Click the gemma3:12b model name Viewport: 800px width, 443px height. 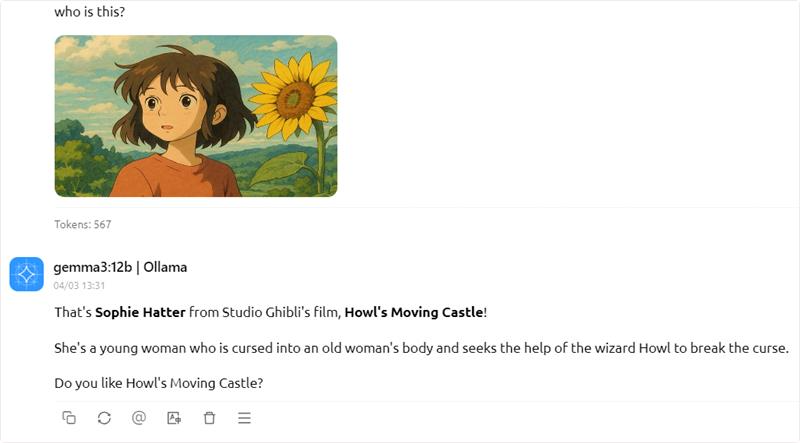point(92,267)
